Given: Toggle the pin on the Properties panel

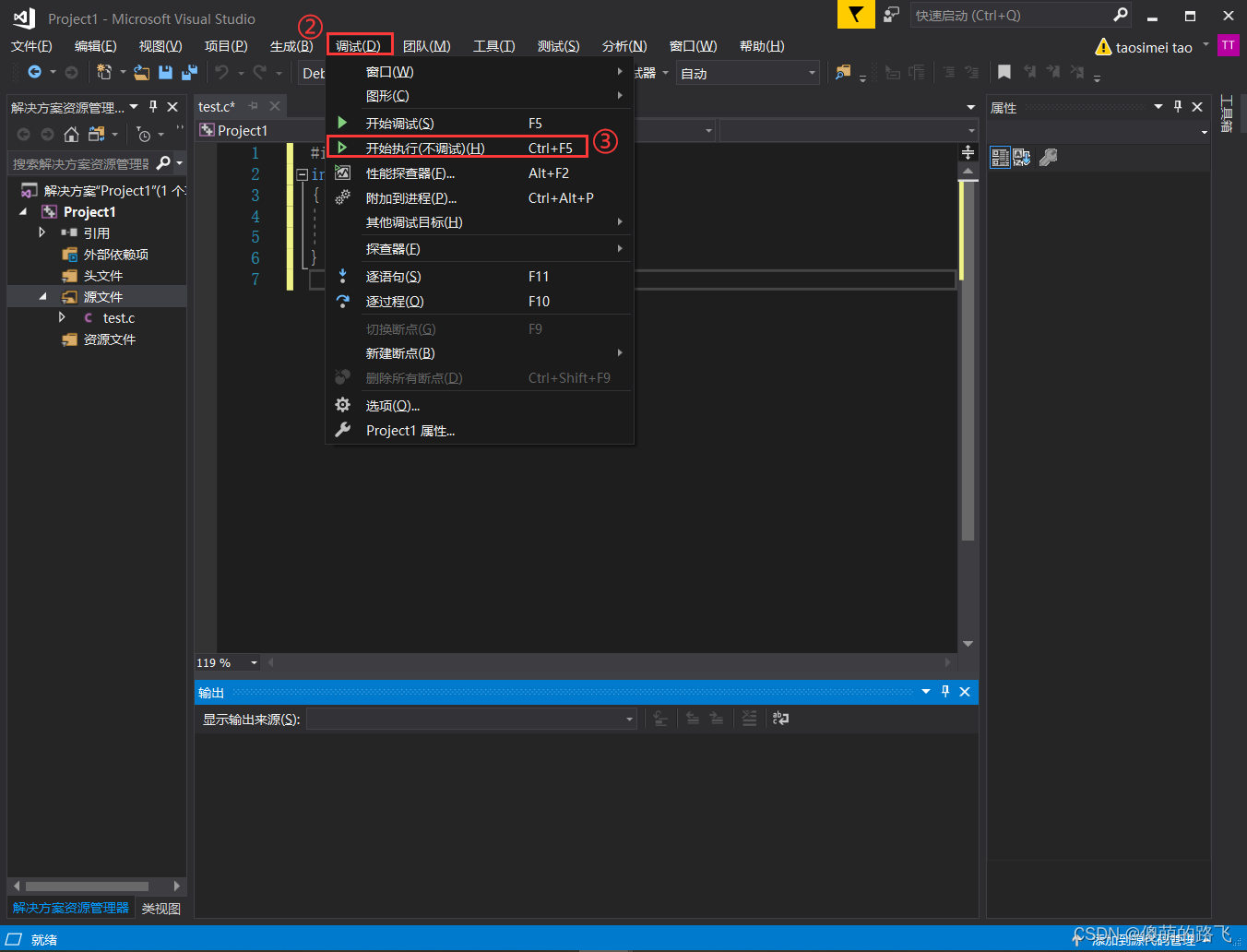Looking at the screenshot, I should click(x=1178, y=107).
